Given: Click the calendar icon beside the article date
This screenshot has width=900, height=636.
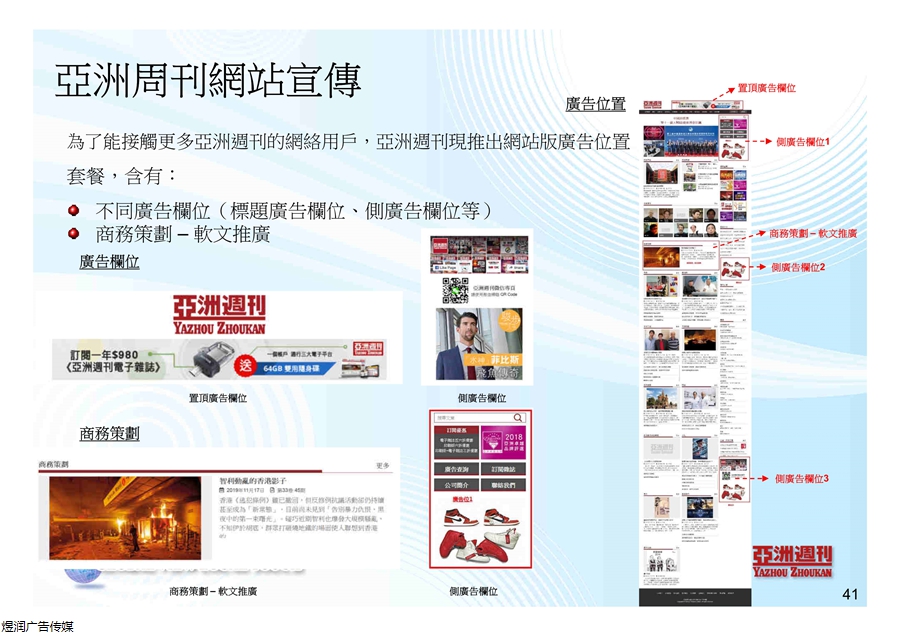Looking at the screenshot, I should click(222, 491).
